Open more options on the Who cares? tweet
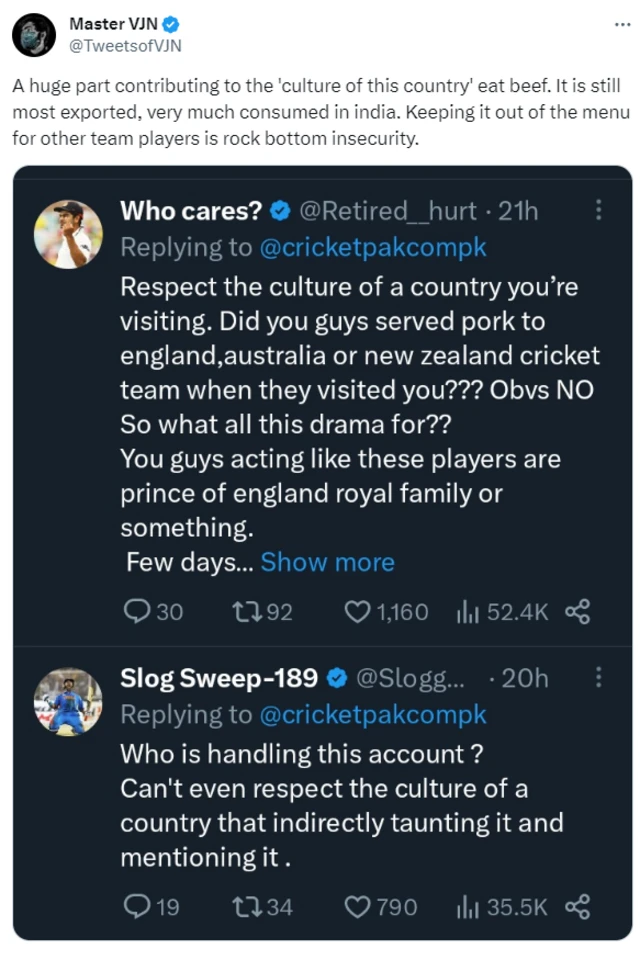 tap(598, 210)
